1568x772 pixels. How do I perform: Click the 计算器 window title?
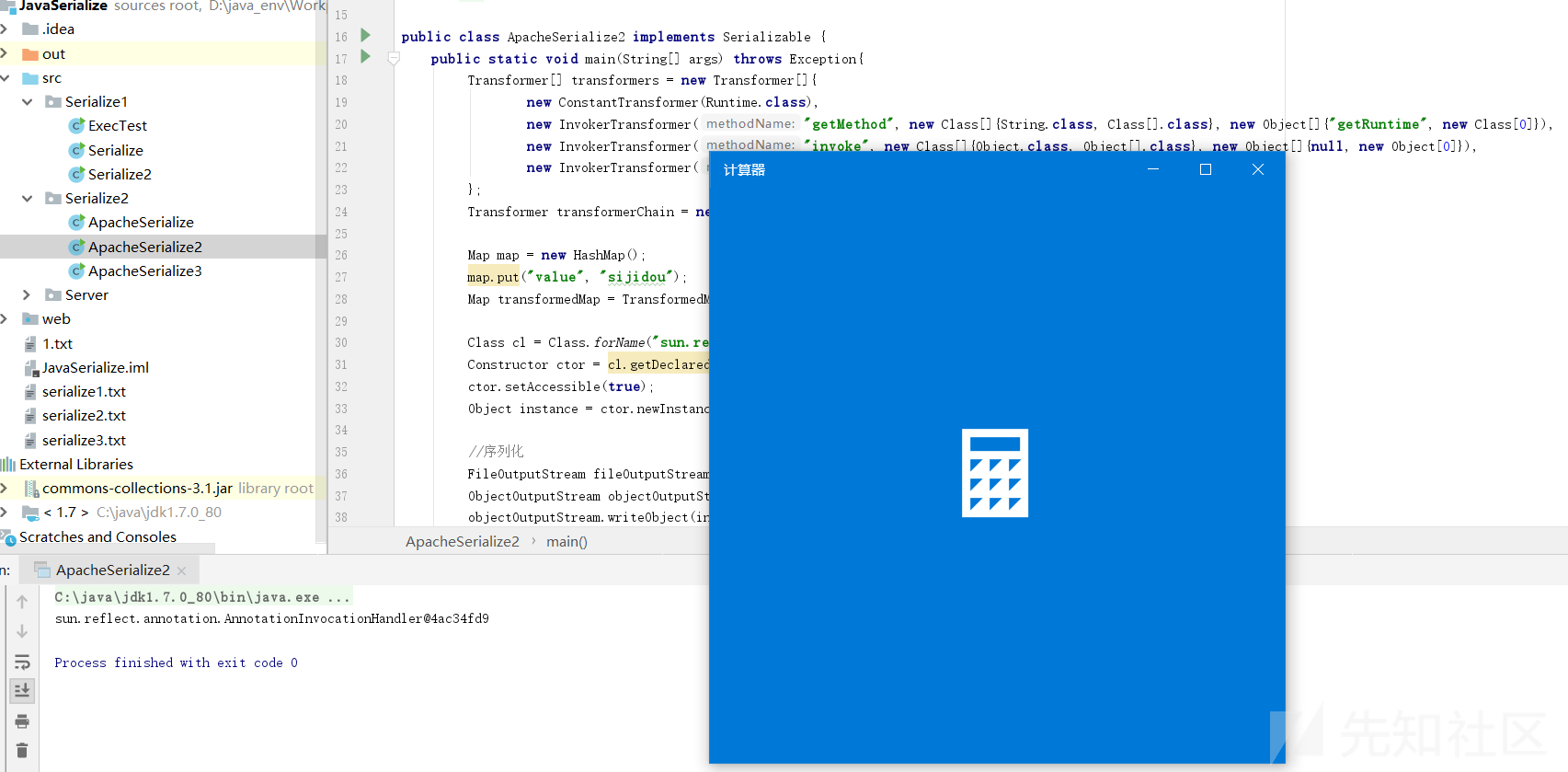[744, 170]
